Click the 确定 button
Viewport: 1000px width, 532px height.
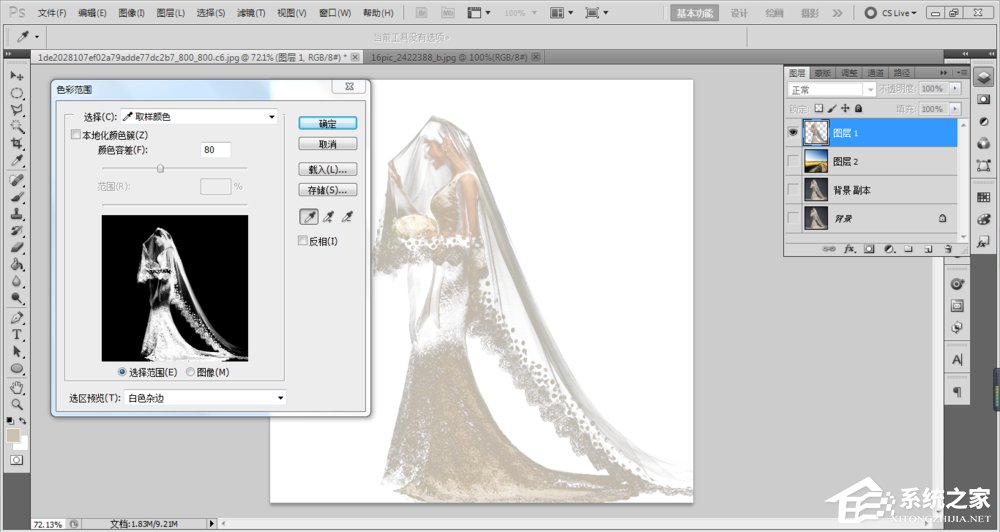pos(327,123)
